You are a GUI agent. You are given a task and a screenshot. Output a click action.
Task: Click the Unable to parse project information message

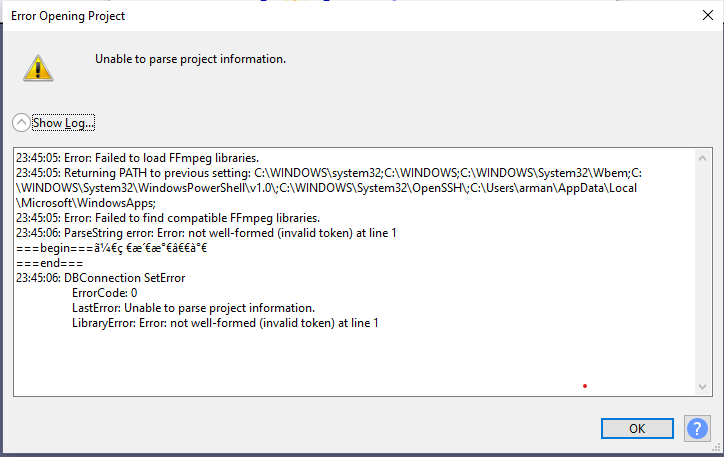tap(190, 59)
